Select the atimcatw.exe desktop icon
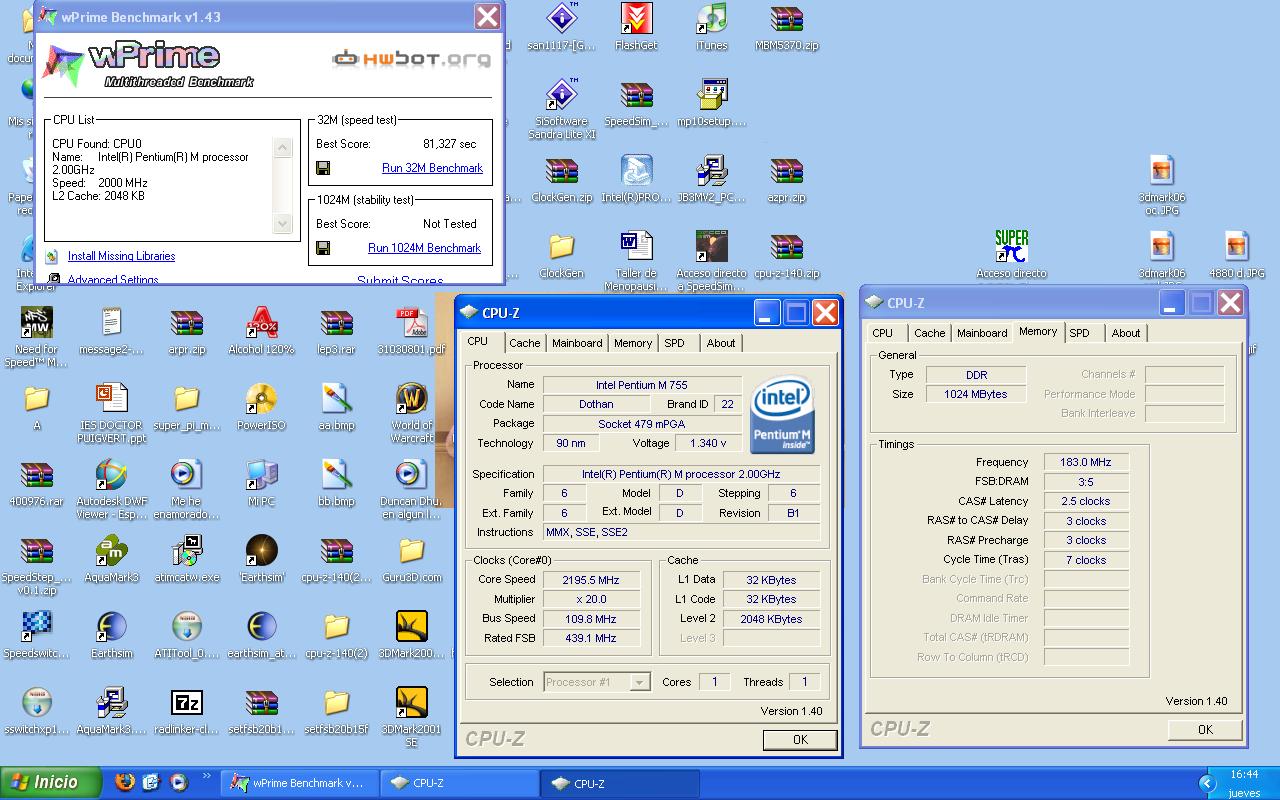The width and height of the screenshot is (1280, 800). click(x=186, y=560)
